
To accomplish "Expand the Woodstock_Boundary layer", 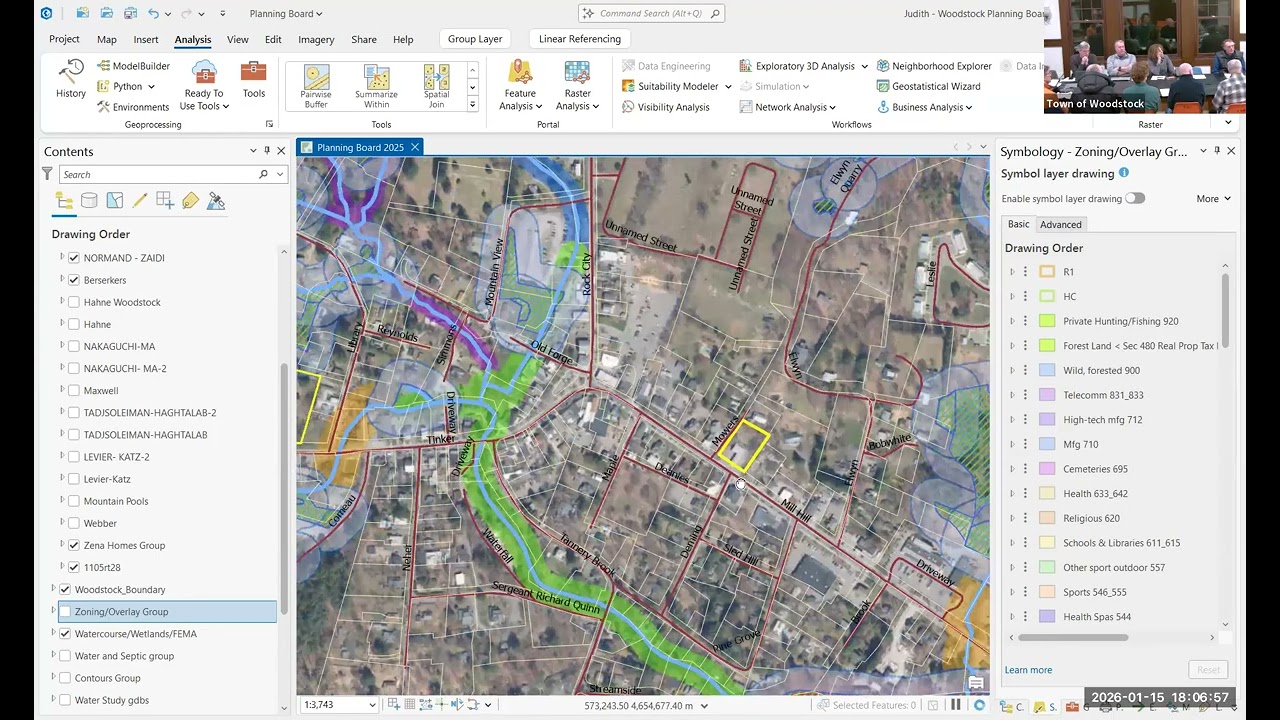I will pos(53,589).
